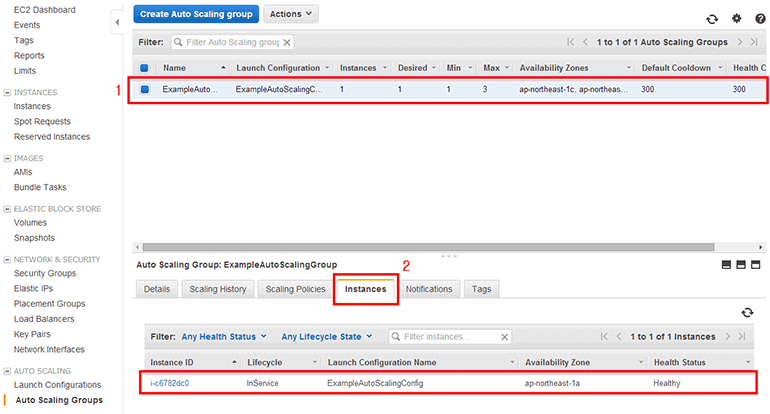Collapse the left navigation sidebar arrow
This screenshot has width=770, height=414.
click(117, 21)
